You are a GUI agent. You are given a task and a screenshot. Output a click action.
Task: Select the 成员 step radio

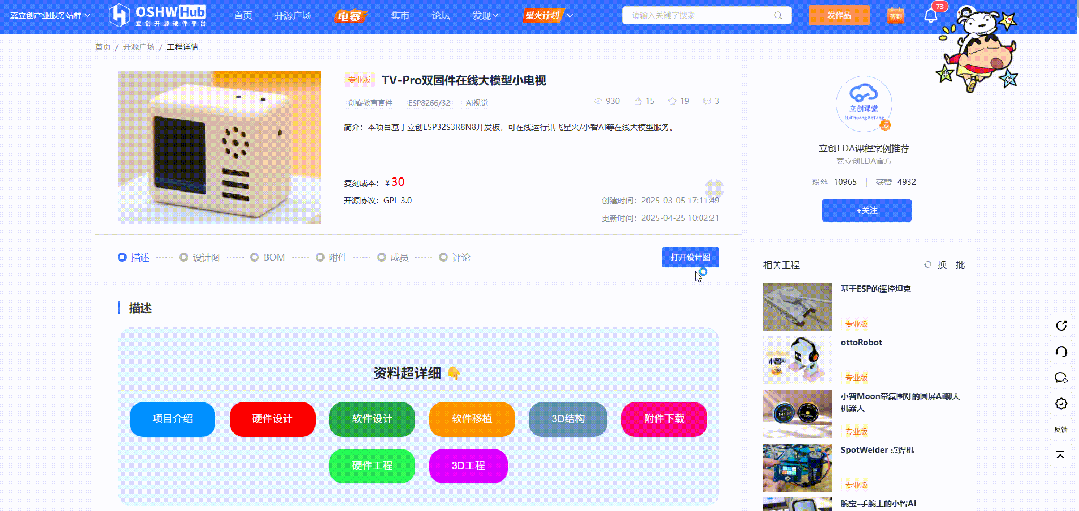point(381,258)
